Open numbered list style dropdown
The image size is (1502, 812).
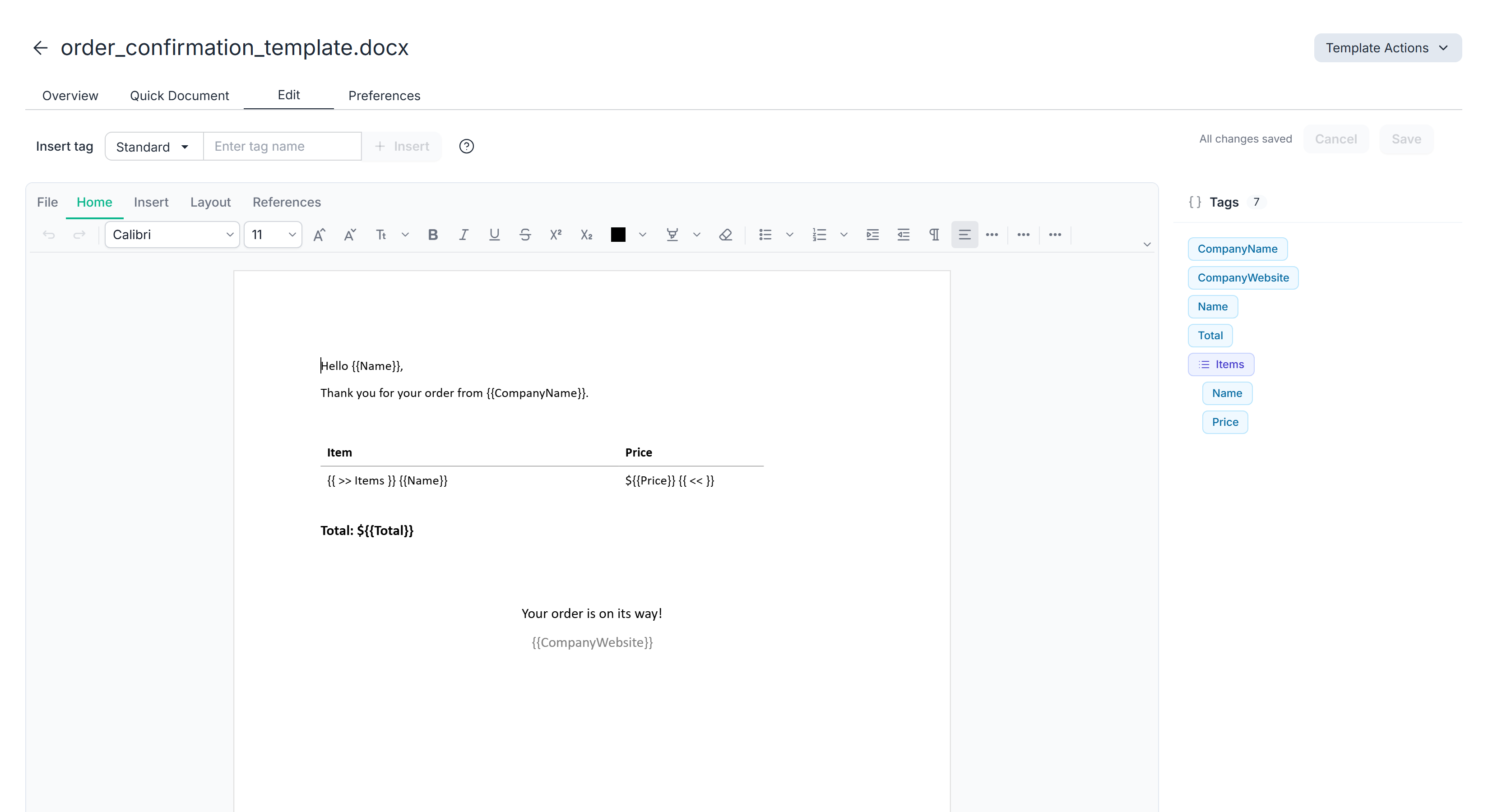click(844, 234)
